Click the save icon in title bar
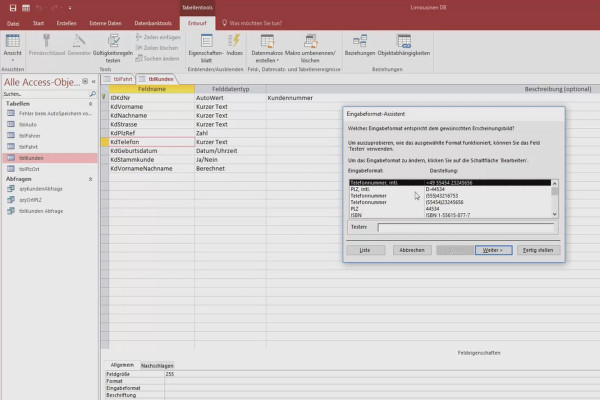This screenshot has height=400, width=600. click(x=13, y=8)
